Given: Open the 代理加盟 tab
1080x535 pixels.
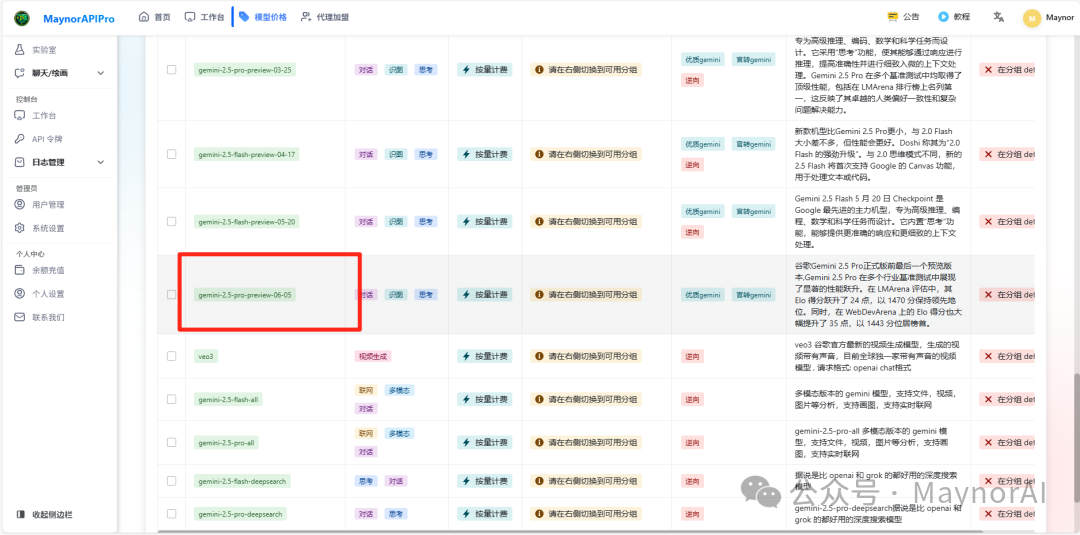Looking at the screenshot, I should [x=324, y=17].
